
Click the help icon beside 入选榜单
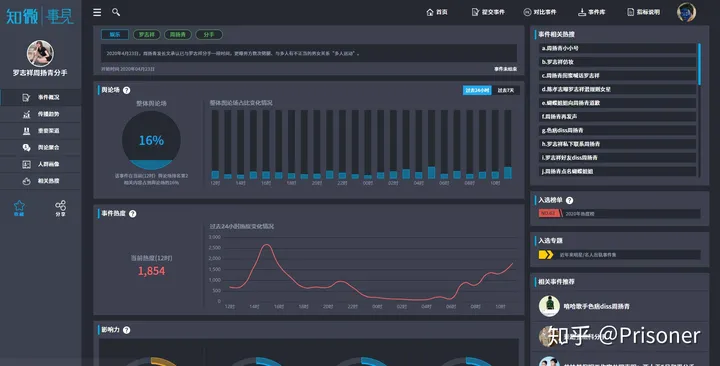coord(569,200)
